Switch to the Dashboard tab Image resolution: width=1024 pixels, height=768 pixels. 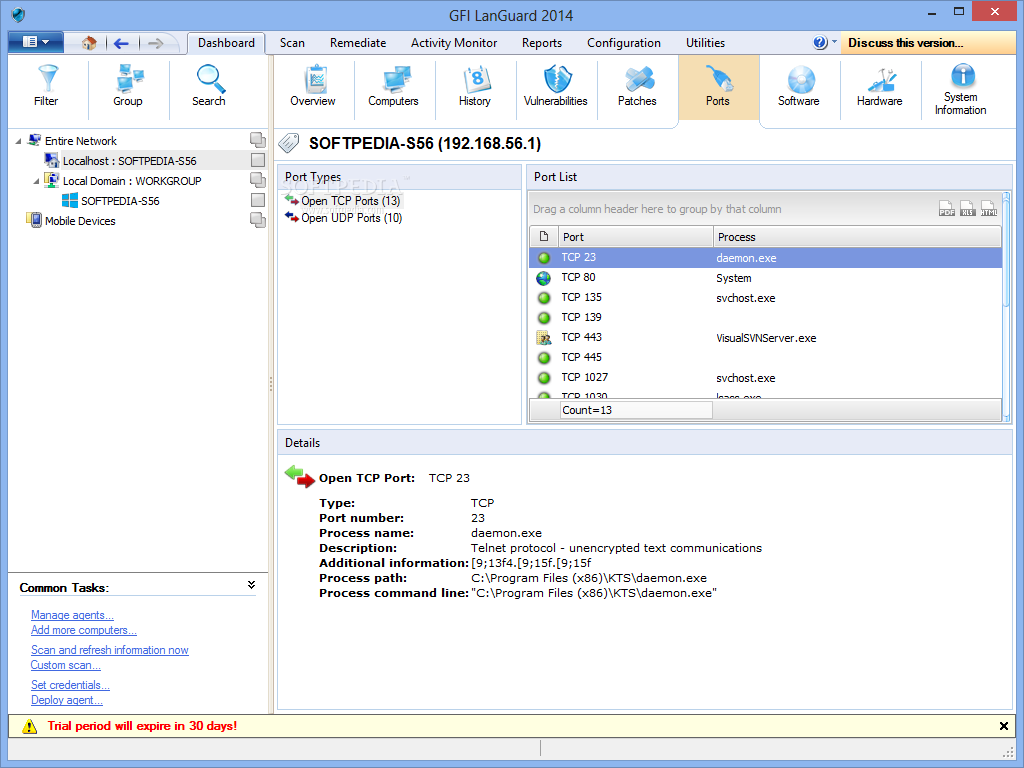coord(226,43)
